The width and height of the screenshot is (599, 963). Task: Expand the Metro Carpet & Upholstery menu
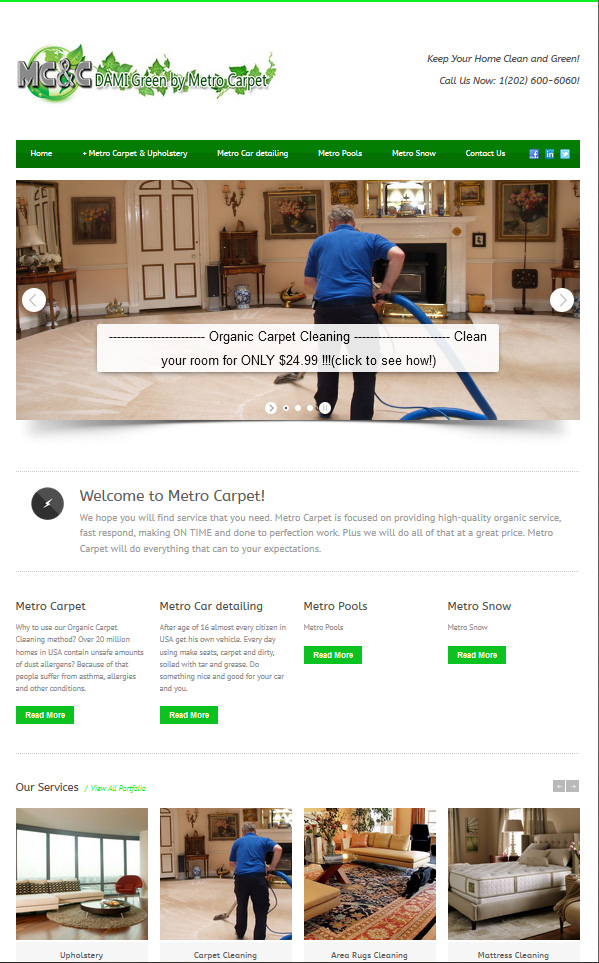135,154
